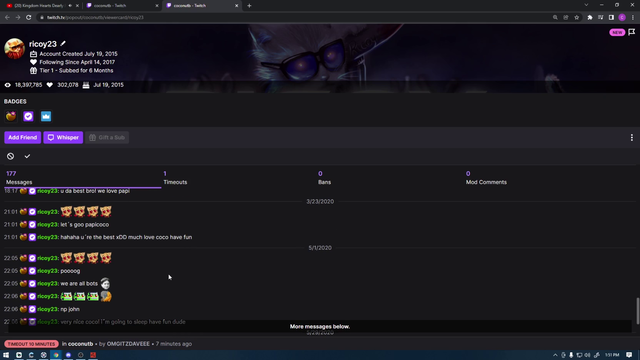Open the three-dot more options menu

pos(631,138)
